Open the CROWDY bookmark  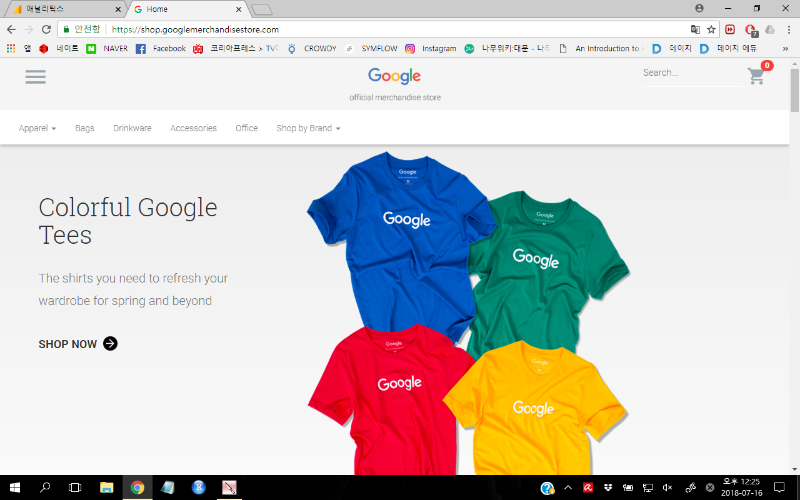[312, 48]
